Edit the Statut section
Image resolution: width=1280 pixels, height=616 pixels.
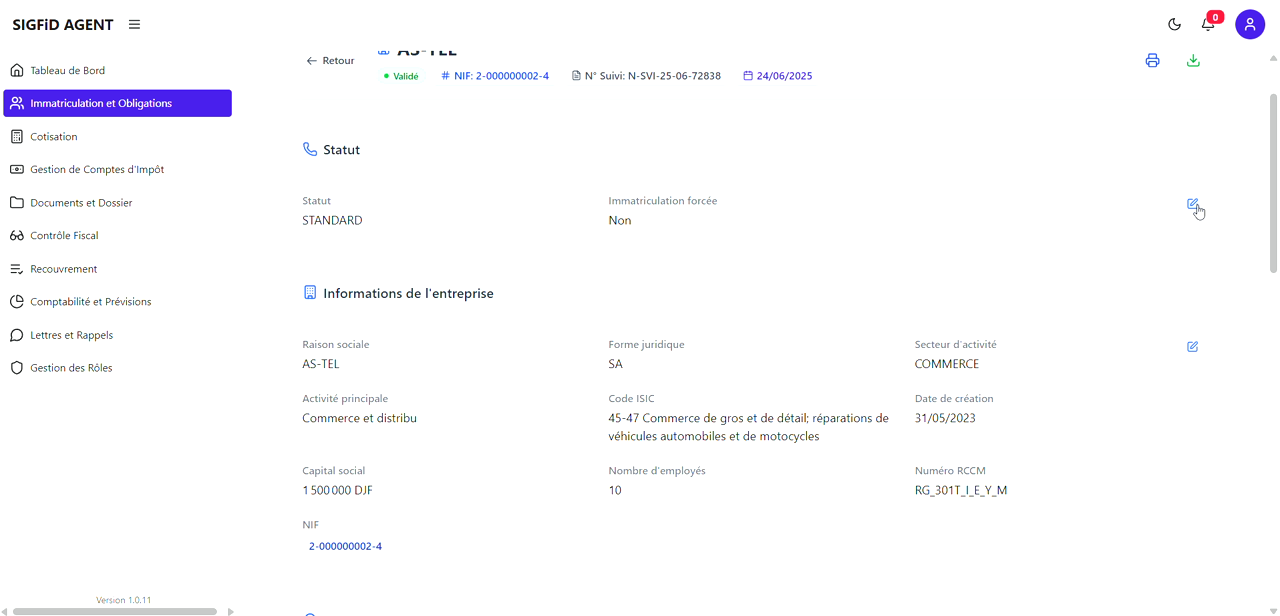(1192, 204)
